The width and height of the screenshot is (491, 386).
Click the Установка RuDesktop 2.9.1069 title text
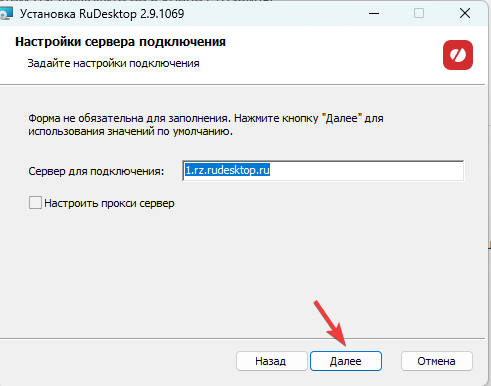pos(102,14)
